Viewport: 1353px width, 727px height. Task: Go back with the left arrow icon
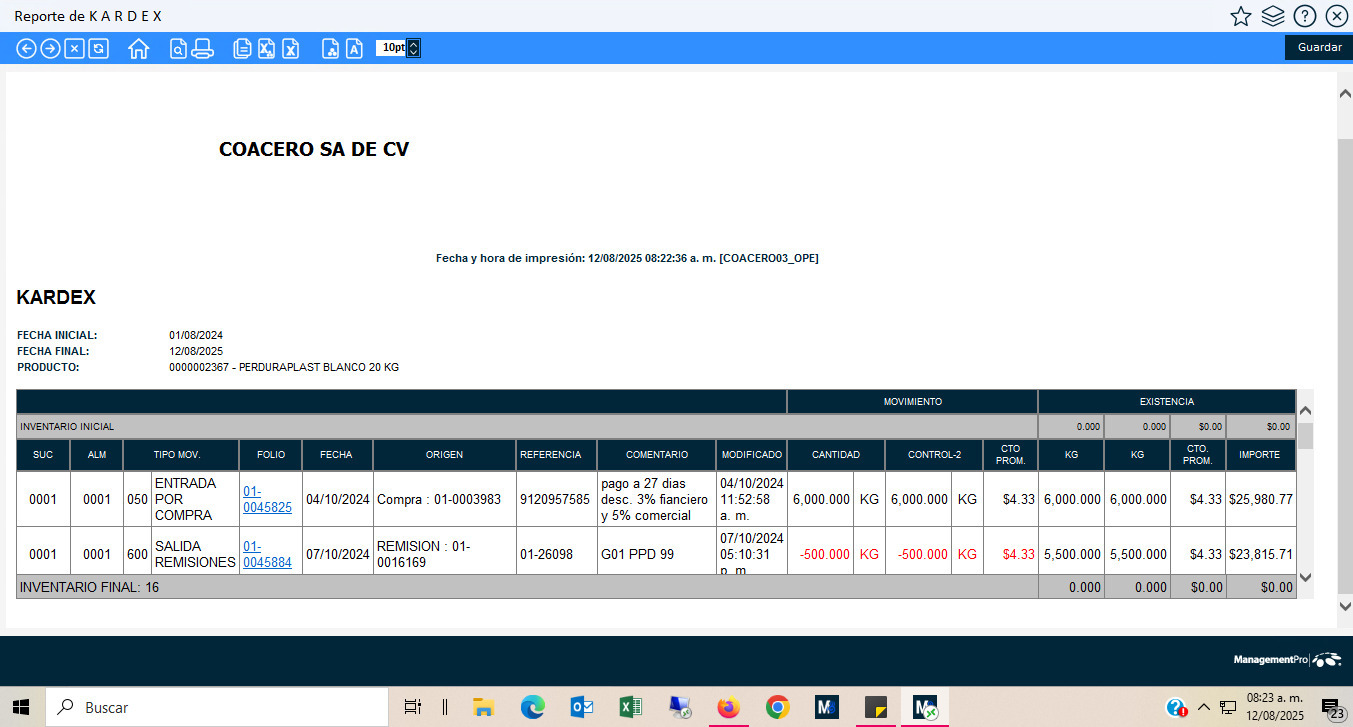click(x=27, y=48)
